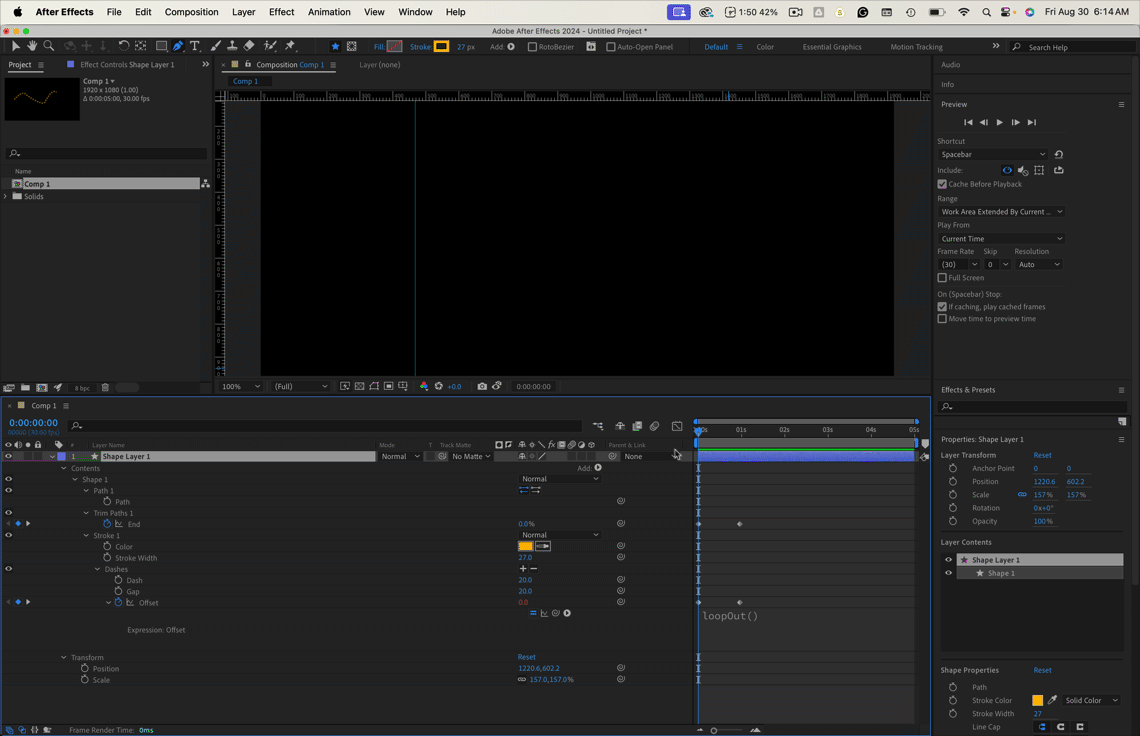
Task: Open the 100% magnification dropdown
Action: click(239, 386)
